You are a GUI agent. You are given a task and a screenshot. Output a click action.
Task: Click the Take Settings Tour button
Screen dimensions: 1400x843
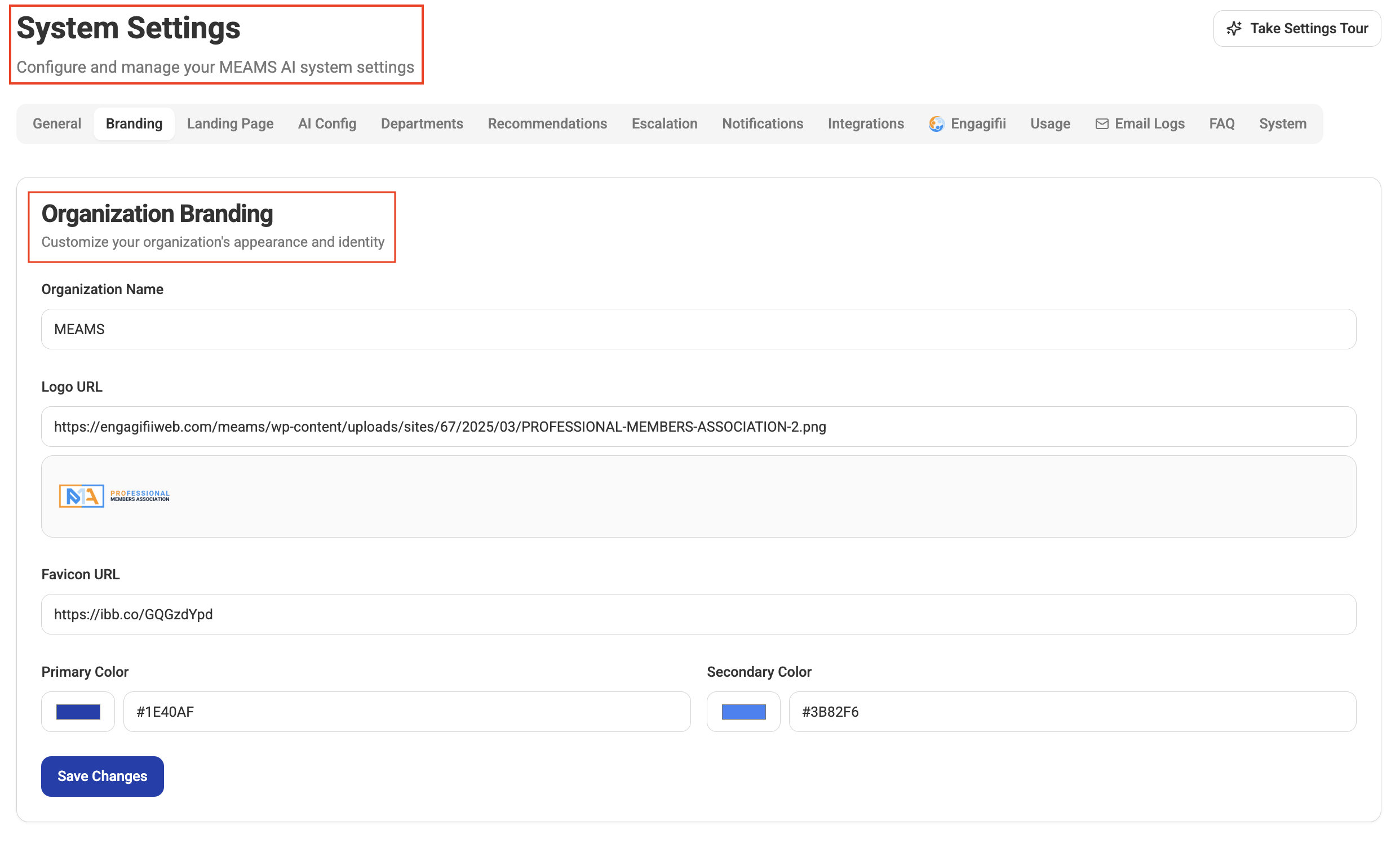[x=1297, y=28]
